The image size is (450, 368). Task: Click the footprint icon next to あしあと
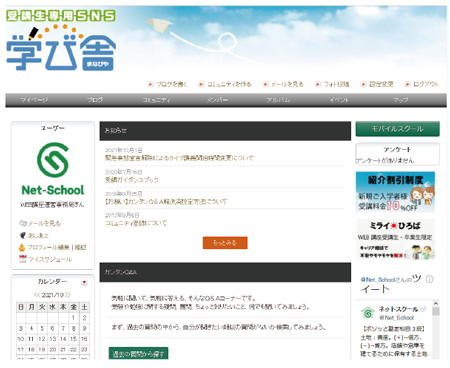click(23, 235)
